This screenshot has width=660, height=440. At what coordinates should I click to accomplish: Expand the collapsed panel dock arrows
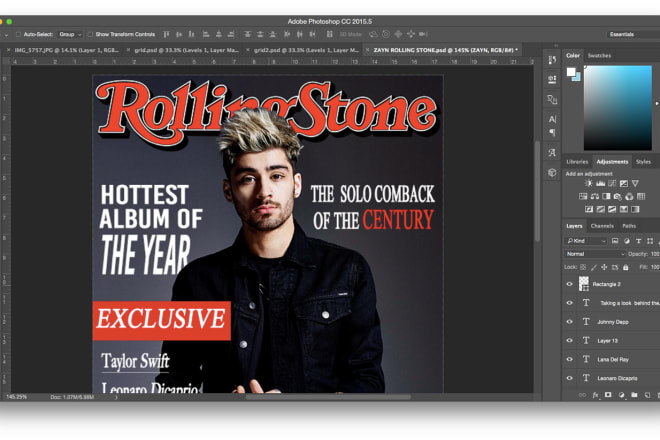point(556,45)
